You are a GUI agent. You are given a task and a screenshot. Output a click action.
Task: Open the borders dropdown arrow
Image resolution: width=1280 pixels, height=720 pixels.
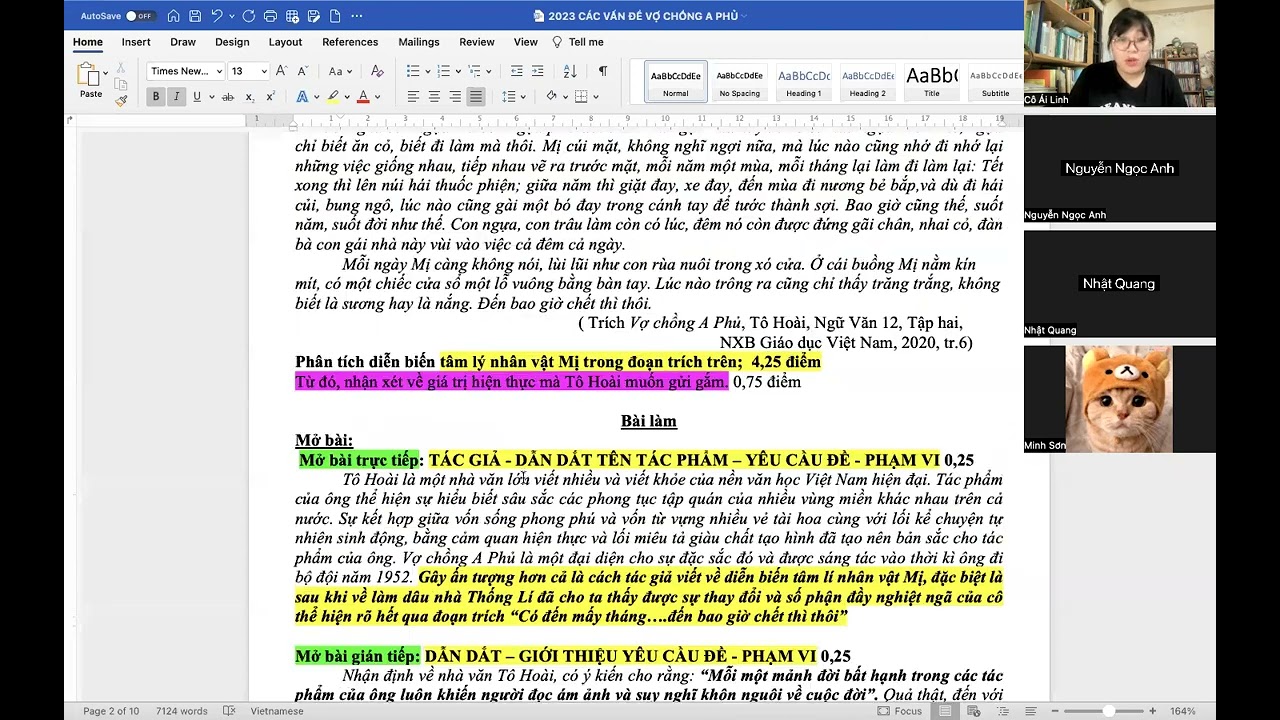point(594,97)
